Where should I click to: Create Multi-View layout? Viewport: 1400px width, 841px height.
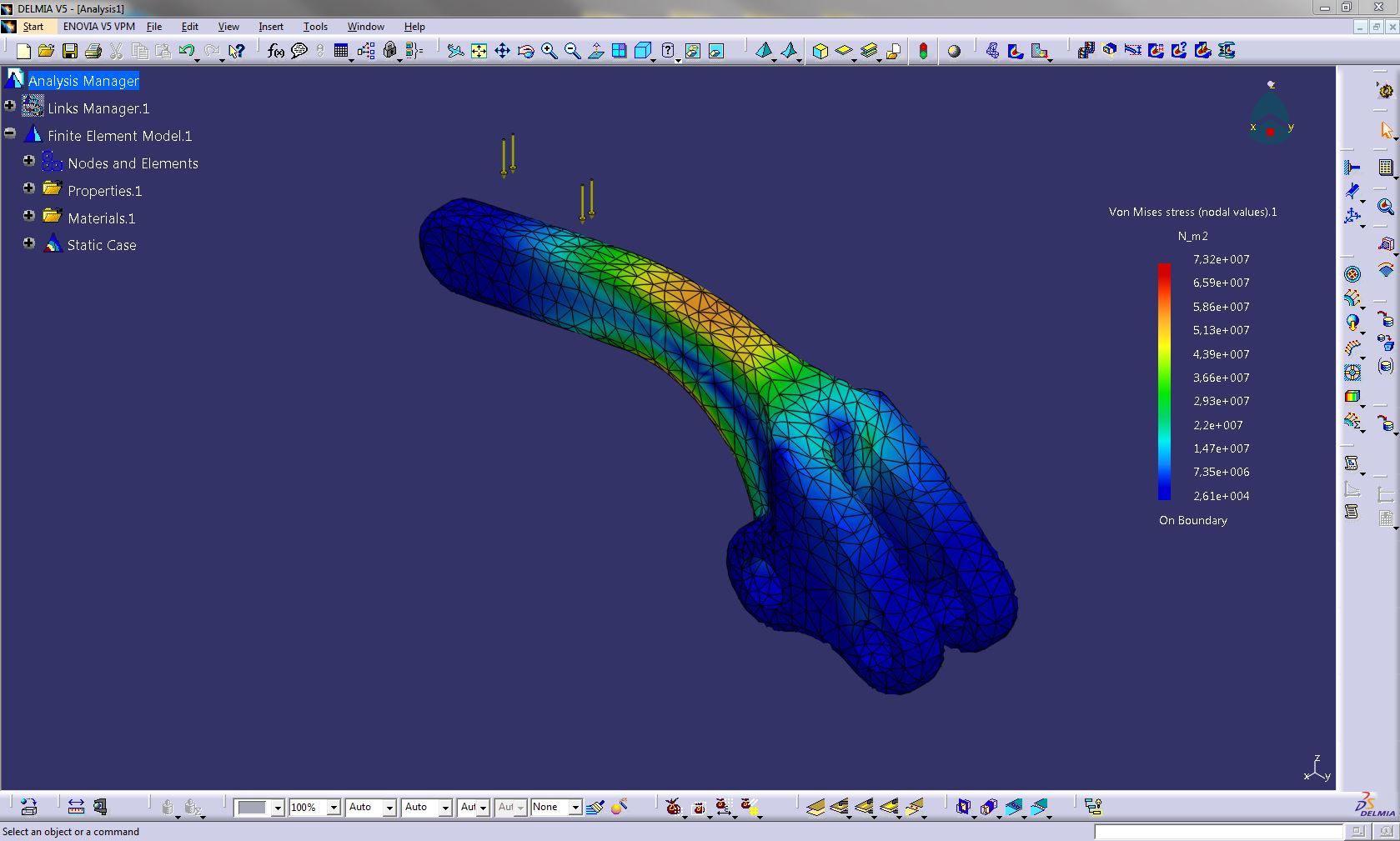pos(619,52)
